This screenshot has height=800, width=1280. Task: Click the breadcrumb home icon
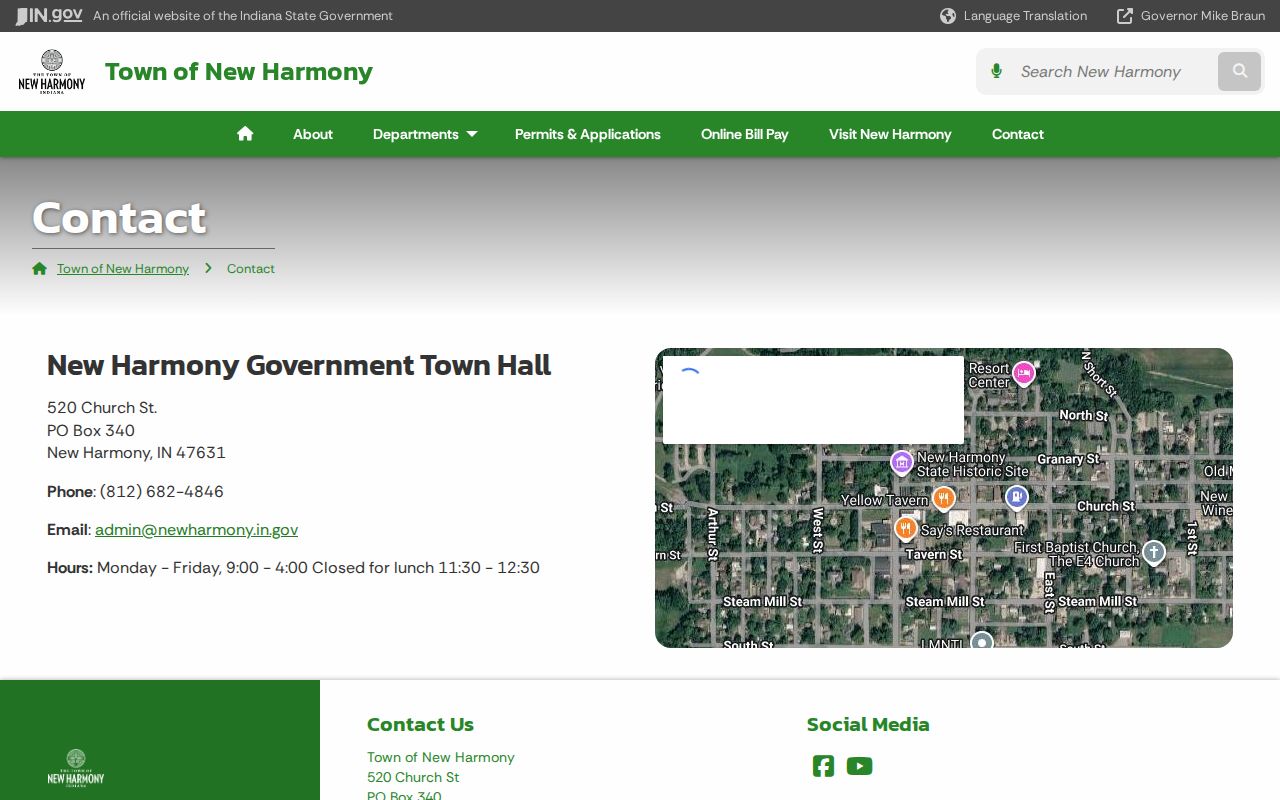coord(40,268)
